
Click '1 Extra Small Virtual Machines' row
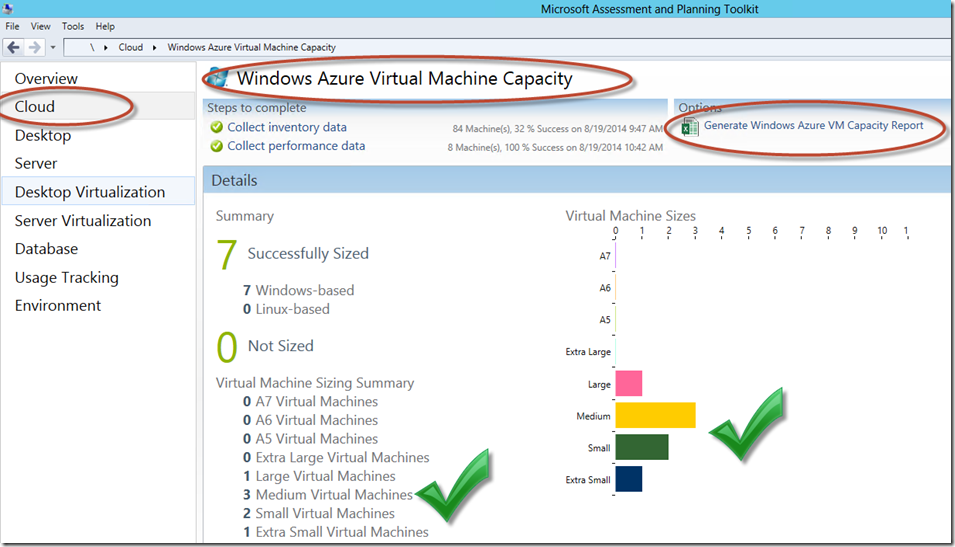pyautogui.click(x=336, y=532)
